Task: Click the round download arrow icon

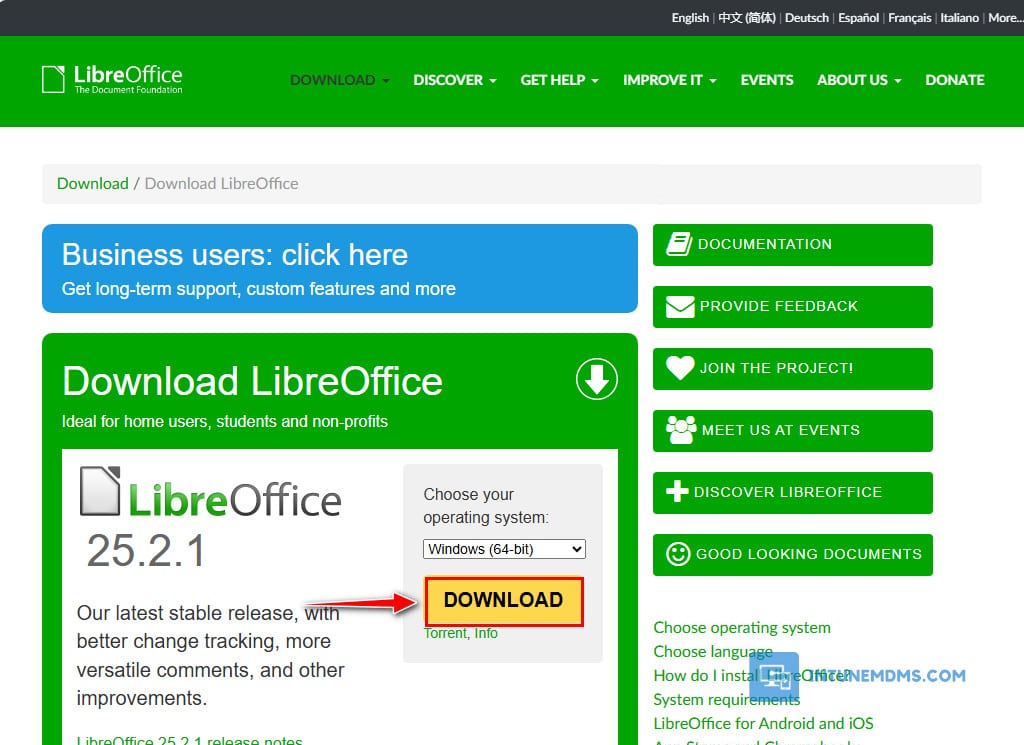Action: point(596,379)
